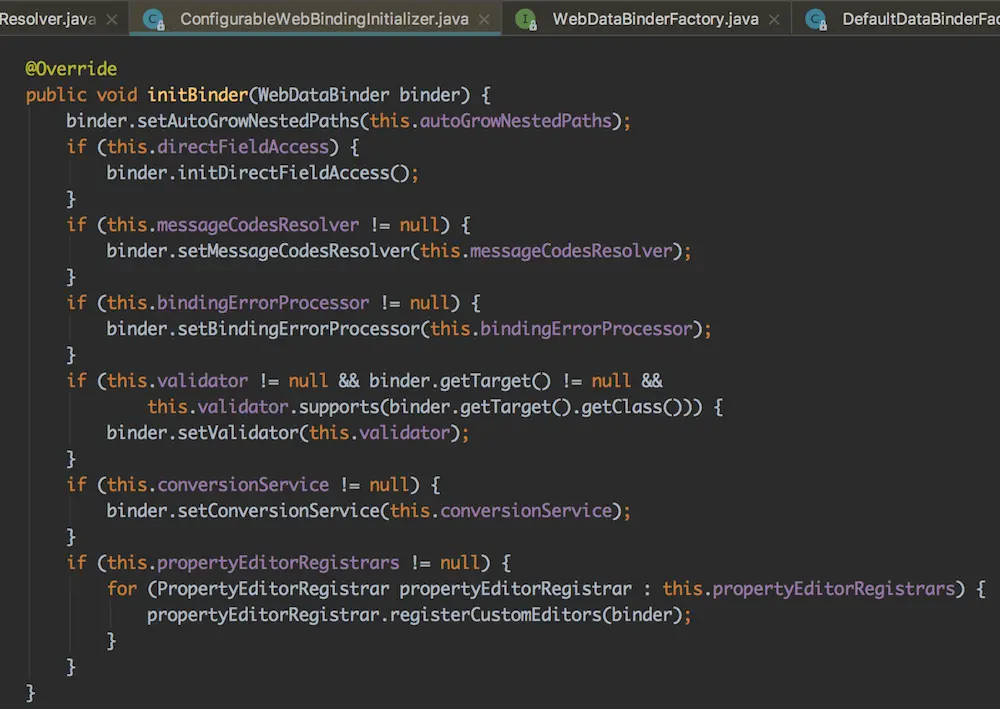Image resolution: width=1000 pixels, height=709 pixels.
Task: Click the DefaultDataBinderFactory class file icon
Action: 816,19
